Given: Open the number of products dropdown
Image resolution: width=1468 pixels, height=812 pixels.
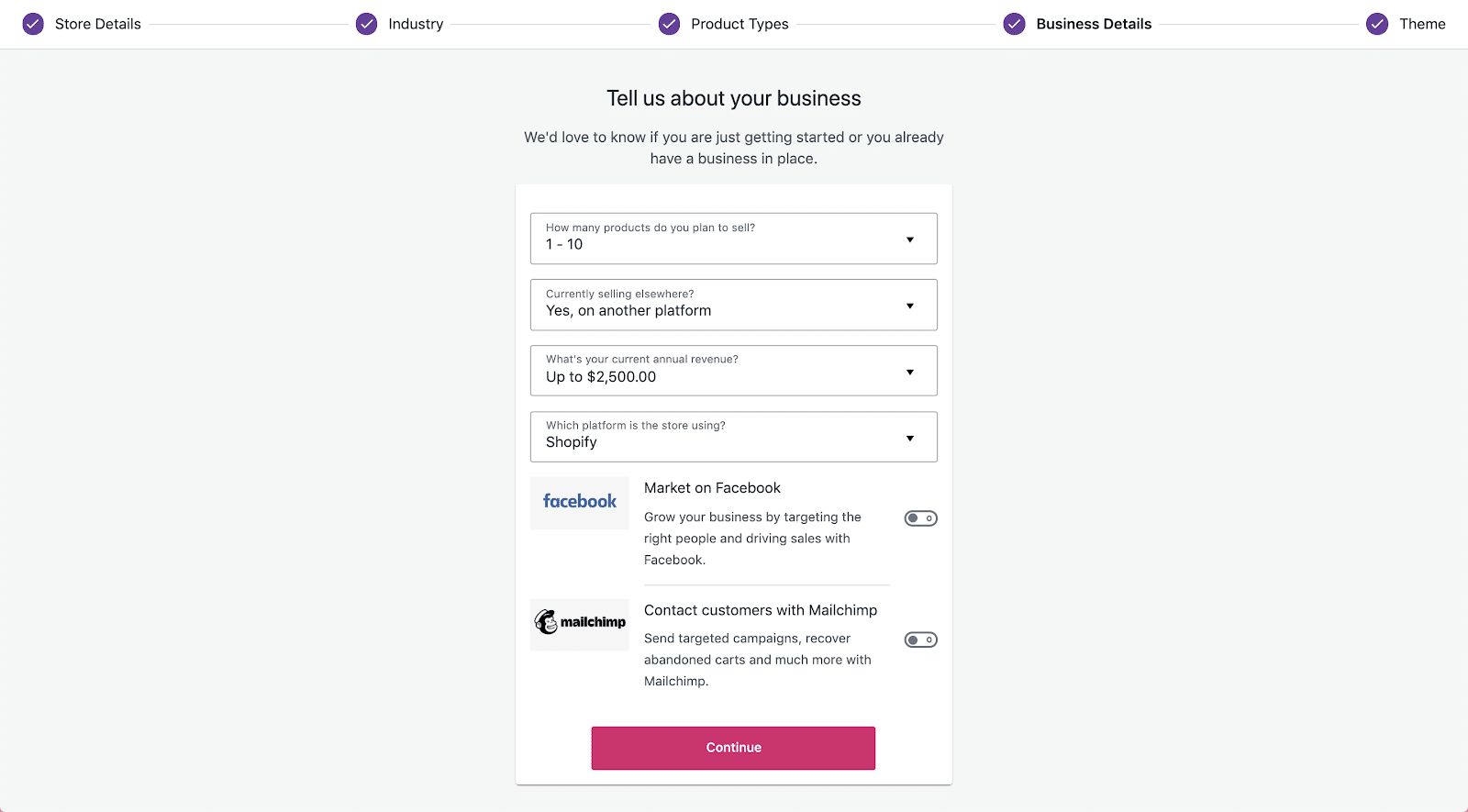Looking at the screenshot, I should [x=733, y=239].
